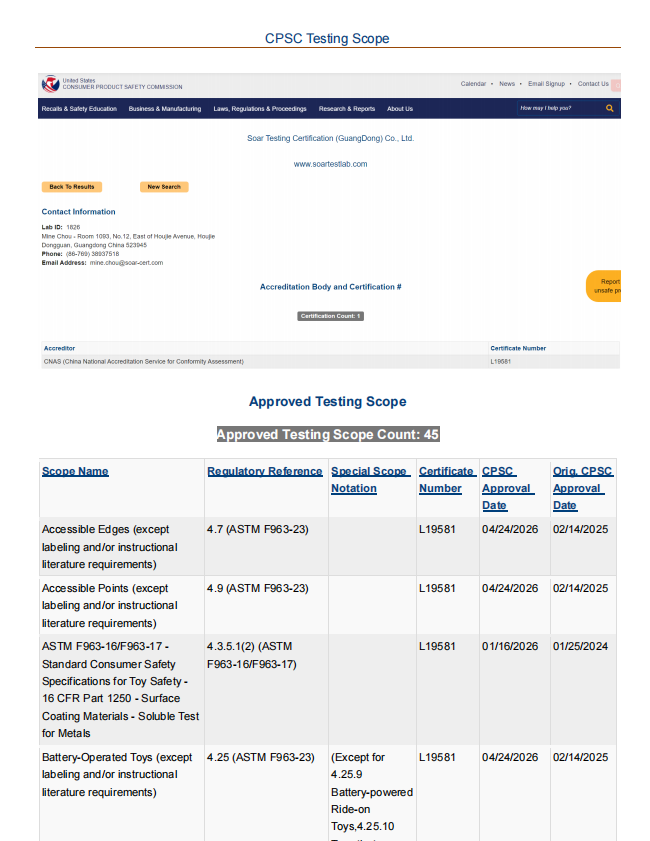
Task: Click the email address mine.chou@soar-cert.com
Action: tap(127, 263)
